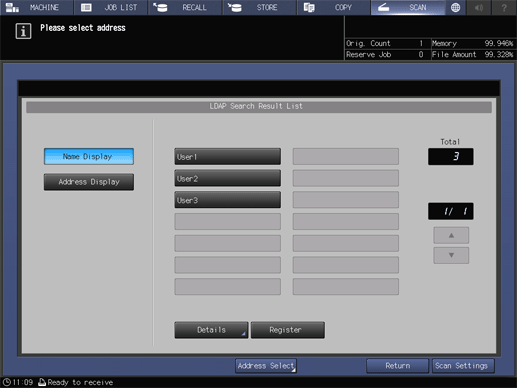517x388 pixels.
Task: Go to next page with down arrow
Action: [x=451, y=255]
